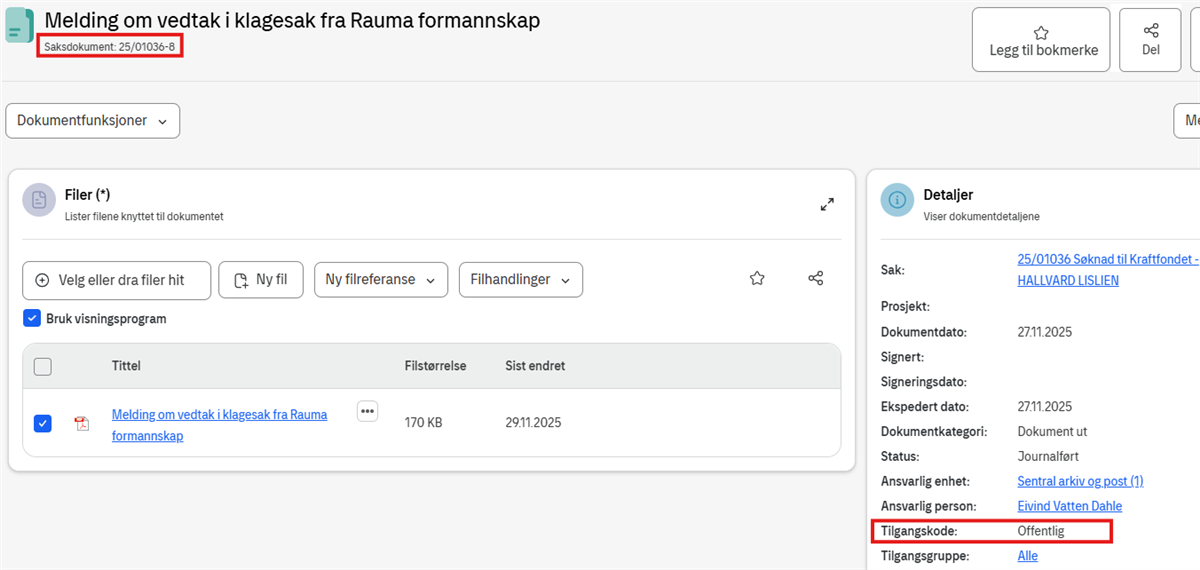Screen dimensions: 1200x570
Task: Click the star icon in the Filer panel
Action: pos(757,279)
